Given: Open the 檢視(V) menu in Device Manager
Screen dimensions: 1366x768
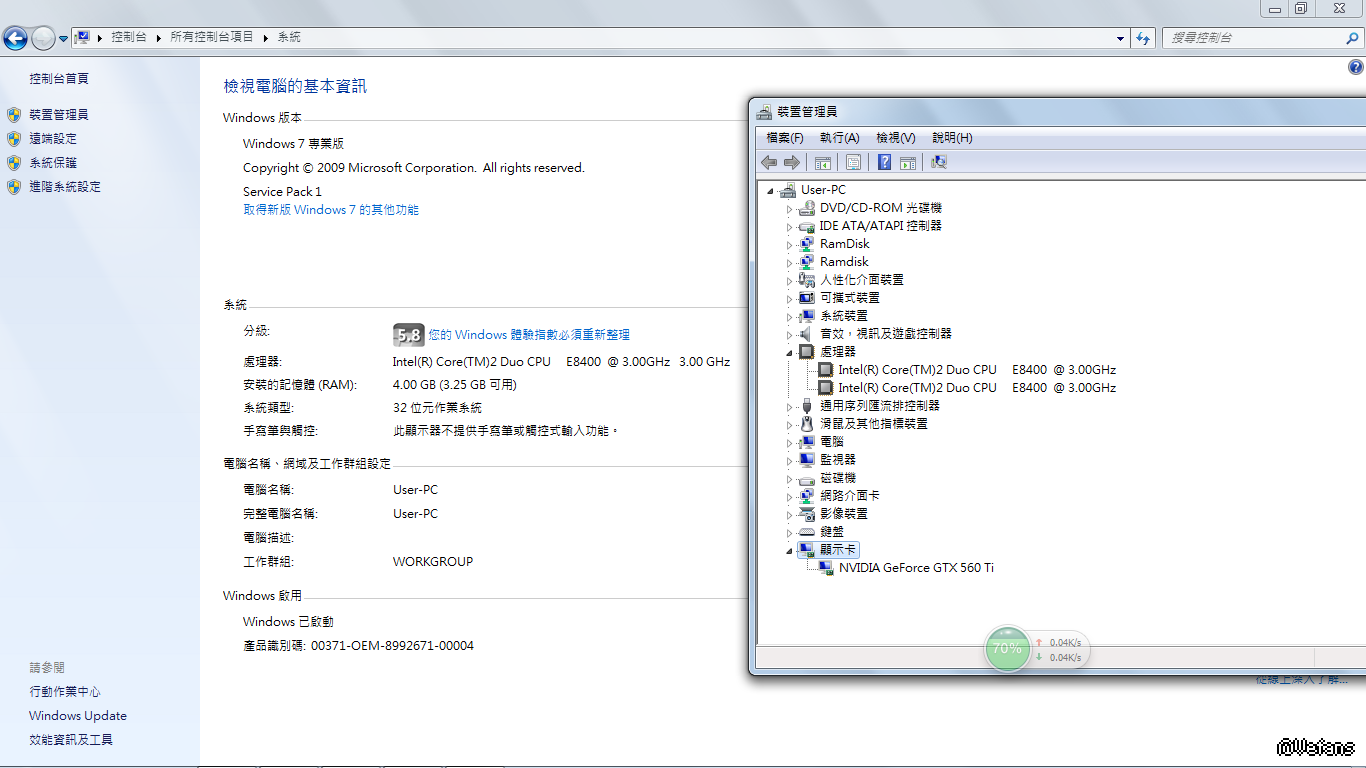Looking at the screenshot, I should 895,138.
